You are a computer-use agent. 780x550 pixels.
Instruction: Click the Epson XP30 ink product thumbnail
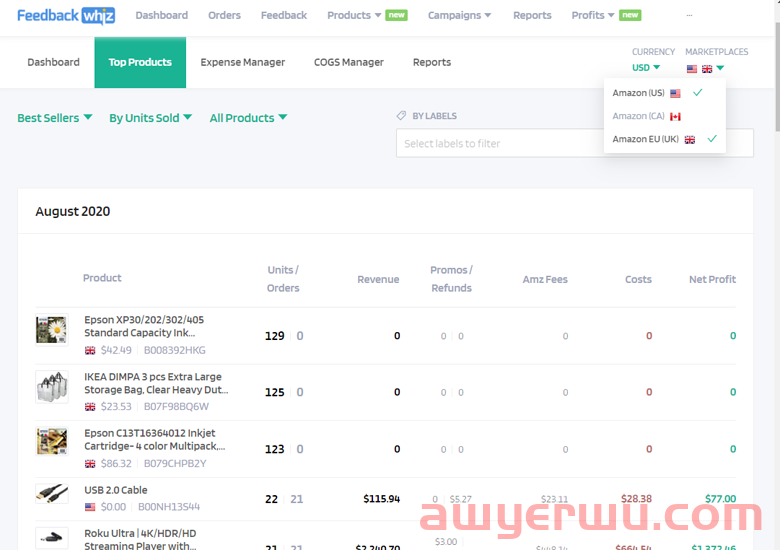[x=52, y=331]
